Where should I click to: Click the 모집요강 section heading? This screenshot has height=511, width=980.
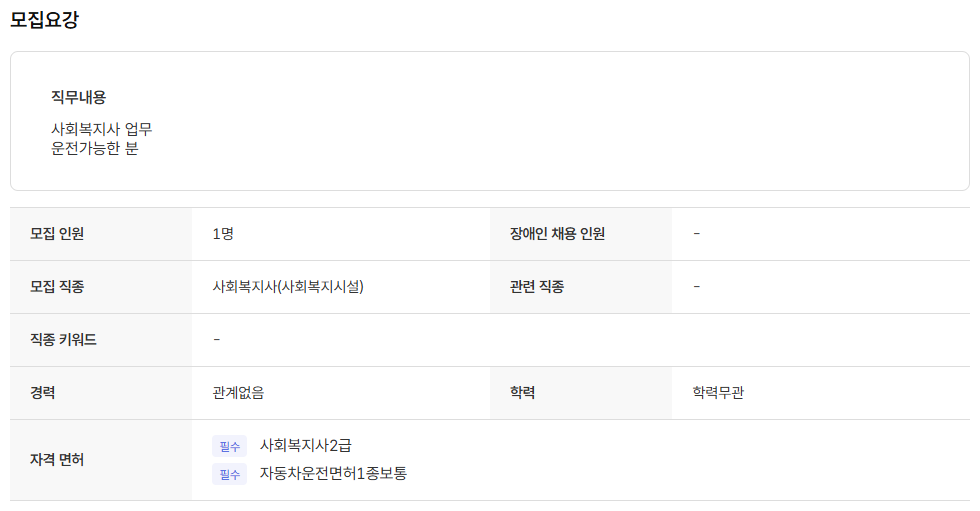[44, 20]
